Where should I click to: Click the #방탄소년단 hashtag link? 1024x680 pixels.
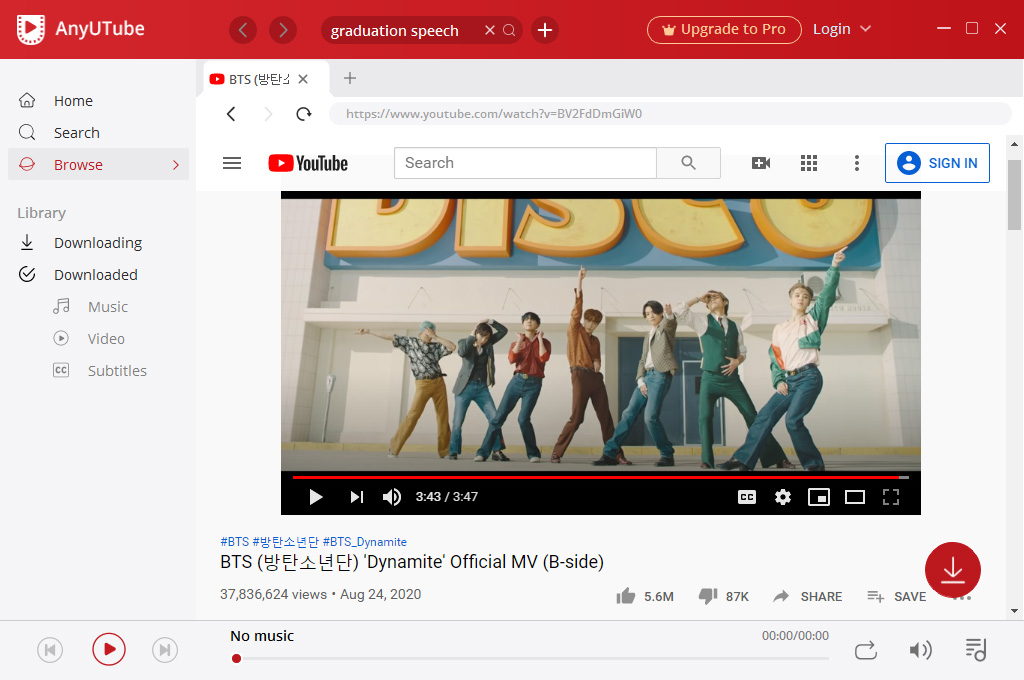(x=285, y=542)
